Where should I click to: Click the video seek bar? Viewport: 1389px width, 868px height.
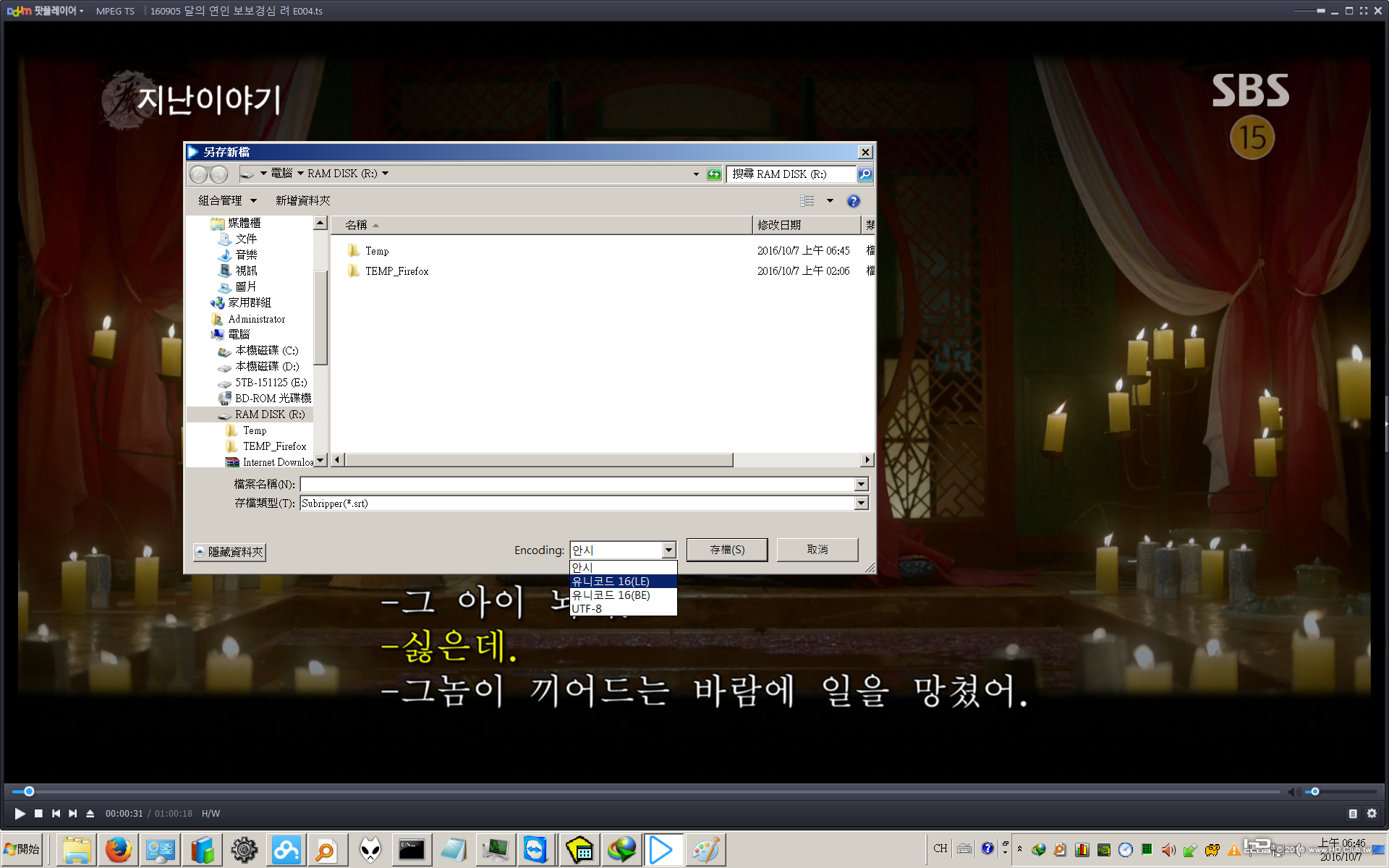651,792
